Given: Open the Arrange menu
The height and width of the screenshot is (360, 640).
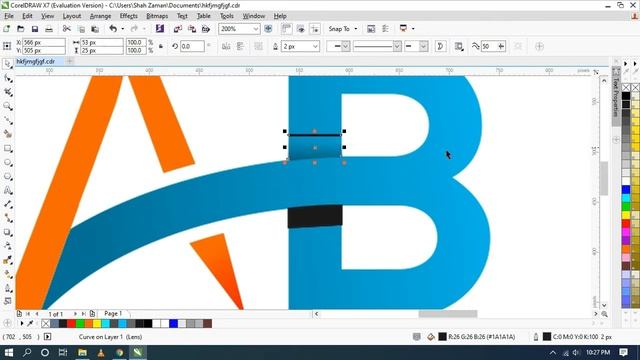Looking at the screenshot, I should pyautogui.click(x=100, y=16).
